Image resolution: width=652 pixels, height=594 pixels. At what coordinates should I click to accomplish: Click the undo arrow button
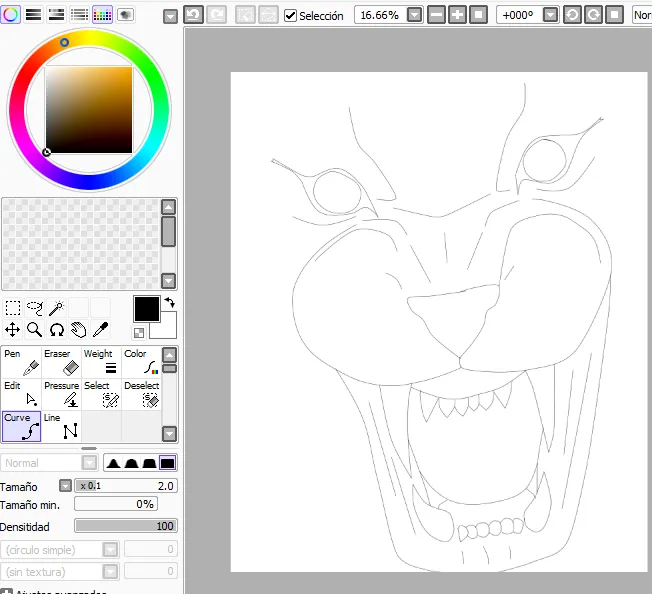tap(194, 15)
